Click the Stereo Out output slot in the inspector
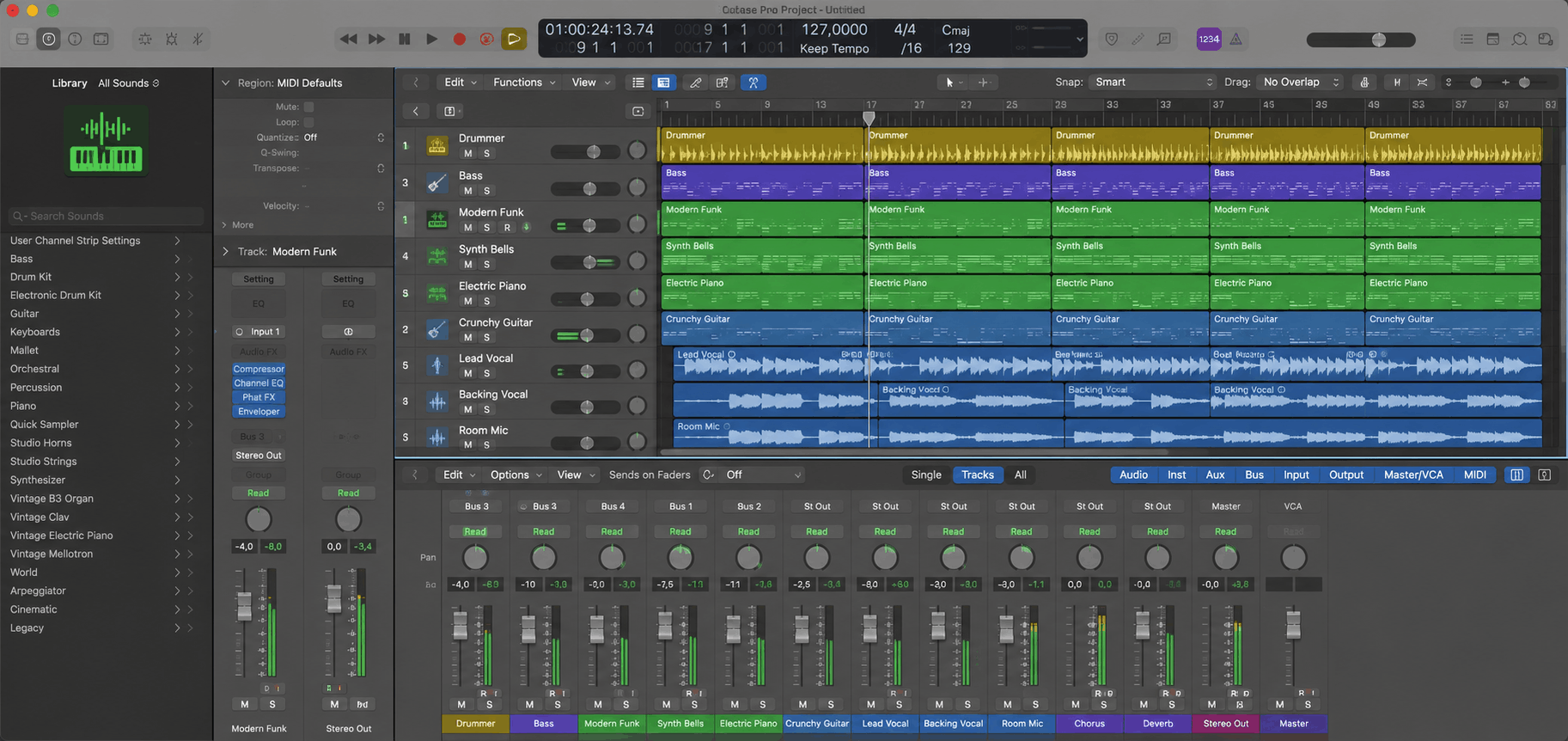This screenshot has height=741, width=1568. [x=259, y=456]
